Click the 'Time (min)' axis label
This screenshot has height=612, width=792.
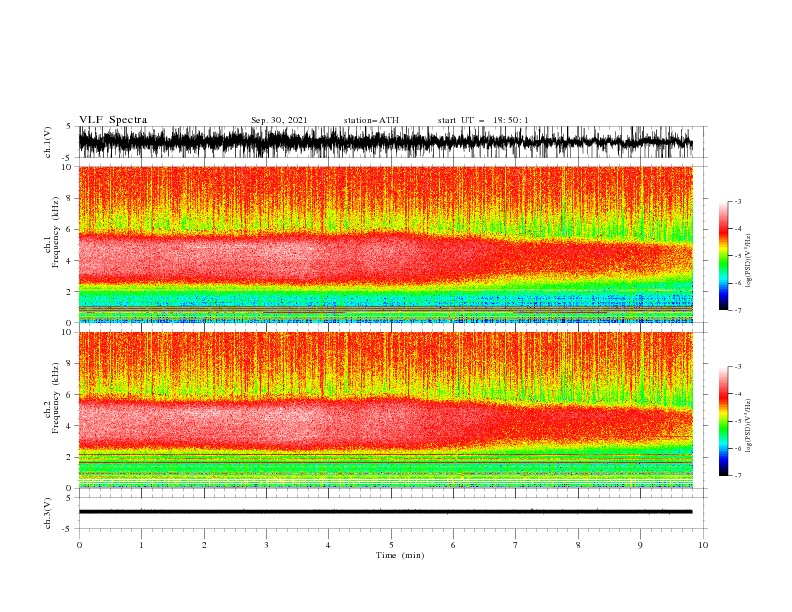click(400, 555)
